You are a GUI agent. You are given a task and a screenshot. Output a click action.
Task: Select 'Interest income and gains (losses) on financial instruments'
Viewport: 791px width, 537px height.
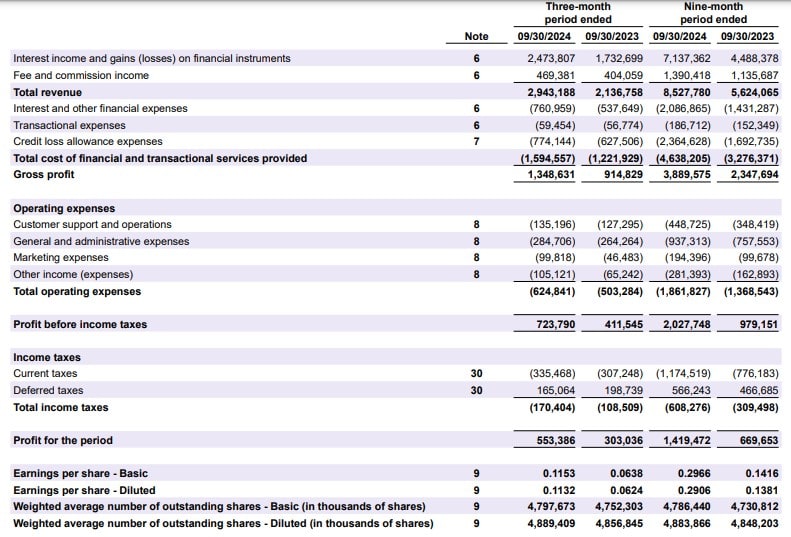point(152,59)
